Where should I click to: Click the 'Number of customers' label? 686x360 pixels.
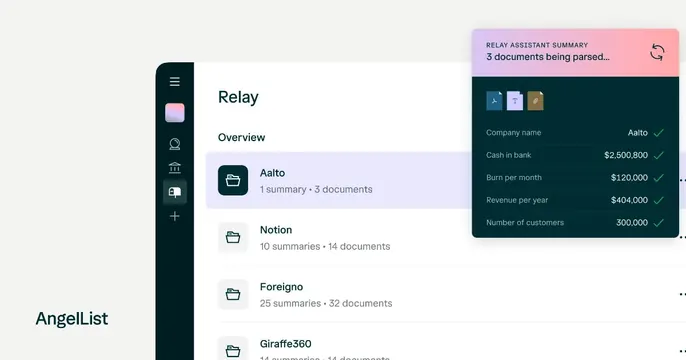click(525, 223)
